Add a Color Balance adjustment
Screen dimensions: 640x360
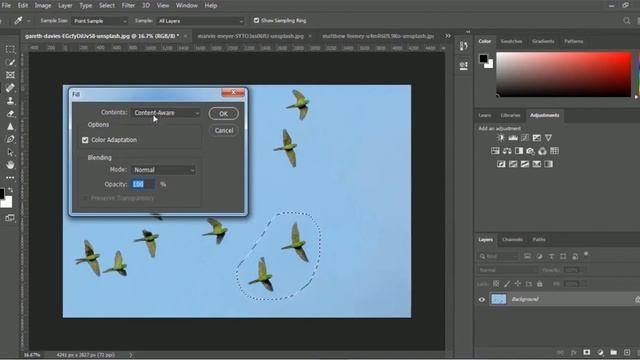tap(507, 151)
